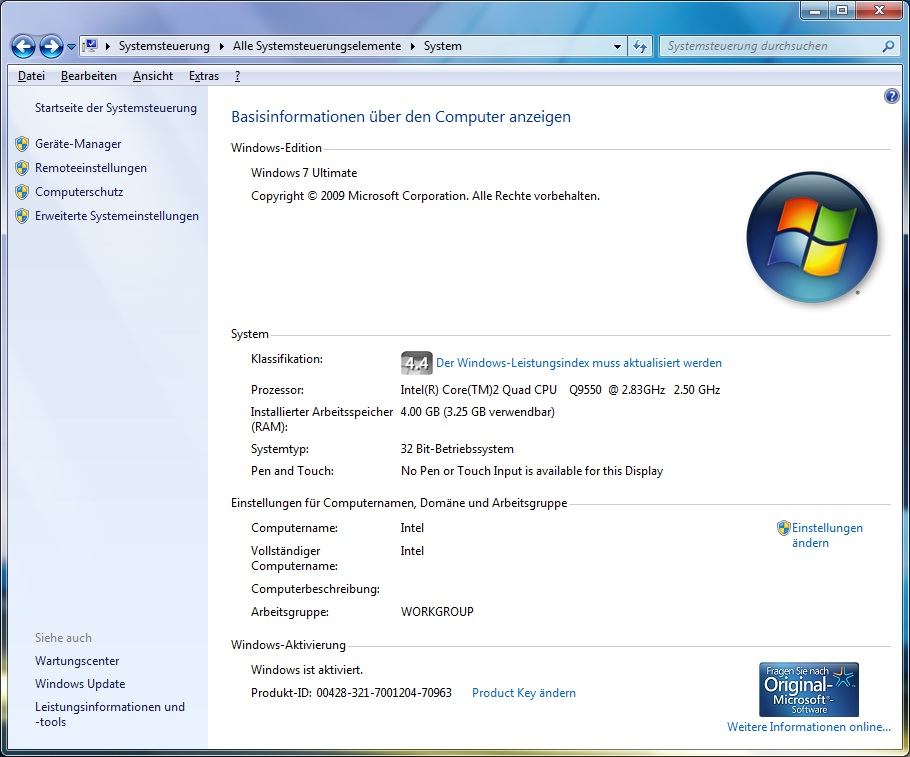Click the 4.4 performance index badge
Screen dimensions: 910x757
pyautogui.click(x=416, y=363)
